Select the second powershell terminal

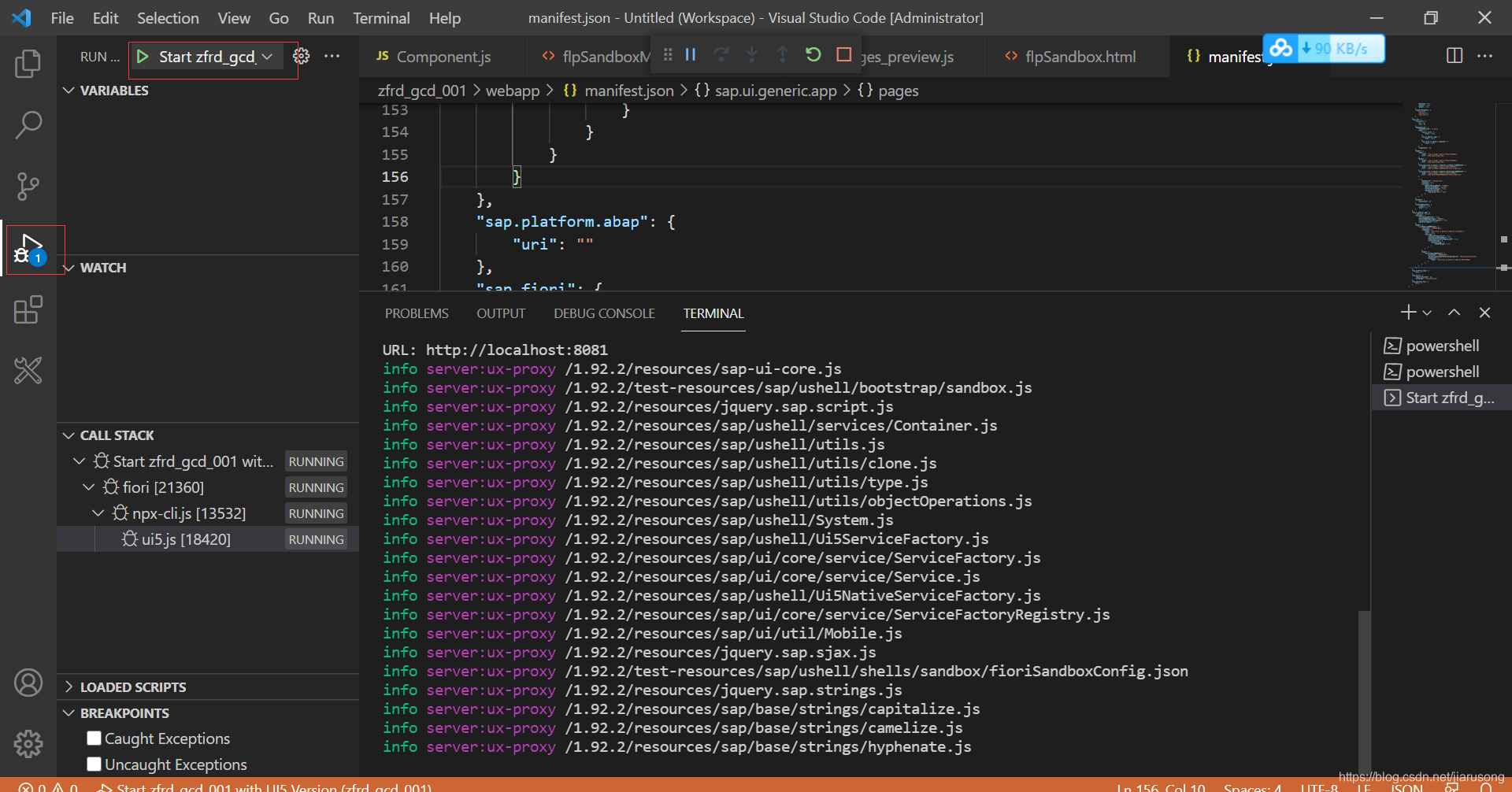1441,372
